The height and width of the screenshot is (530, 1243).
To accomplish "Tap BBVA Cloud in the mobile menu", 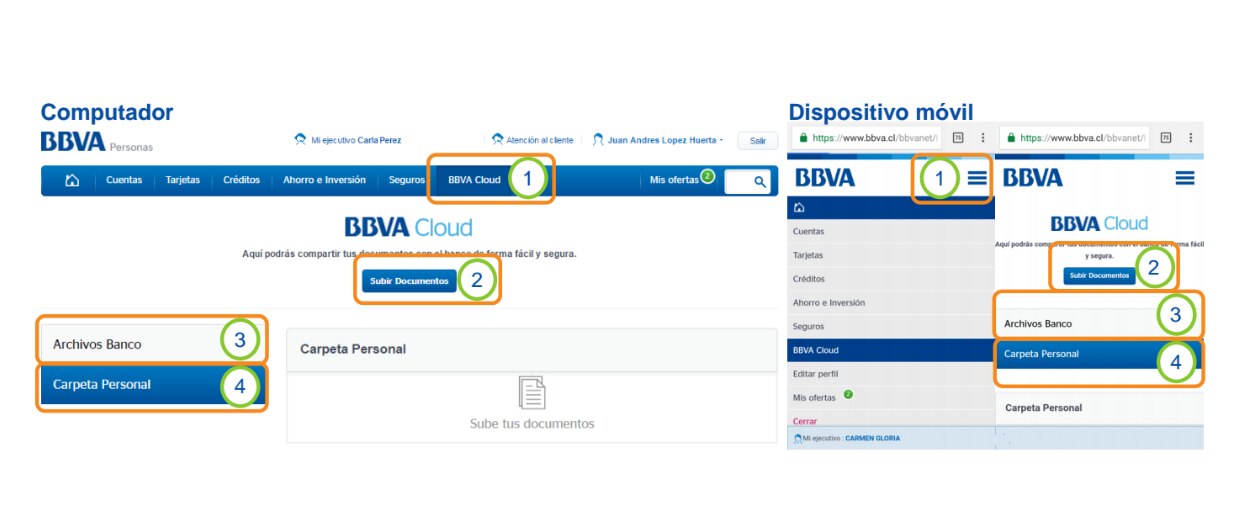I will click(891, 351).
